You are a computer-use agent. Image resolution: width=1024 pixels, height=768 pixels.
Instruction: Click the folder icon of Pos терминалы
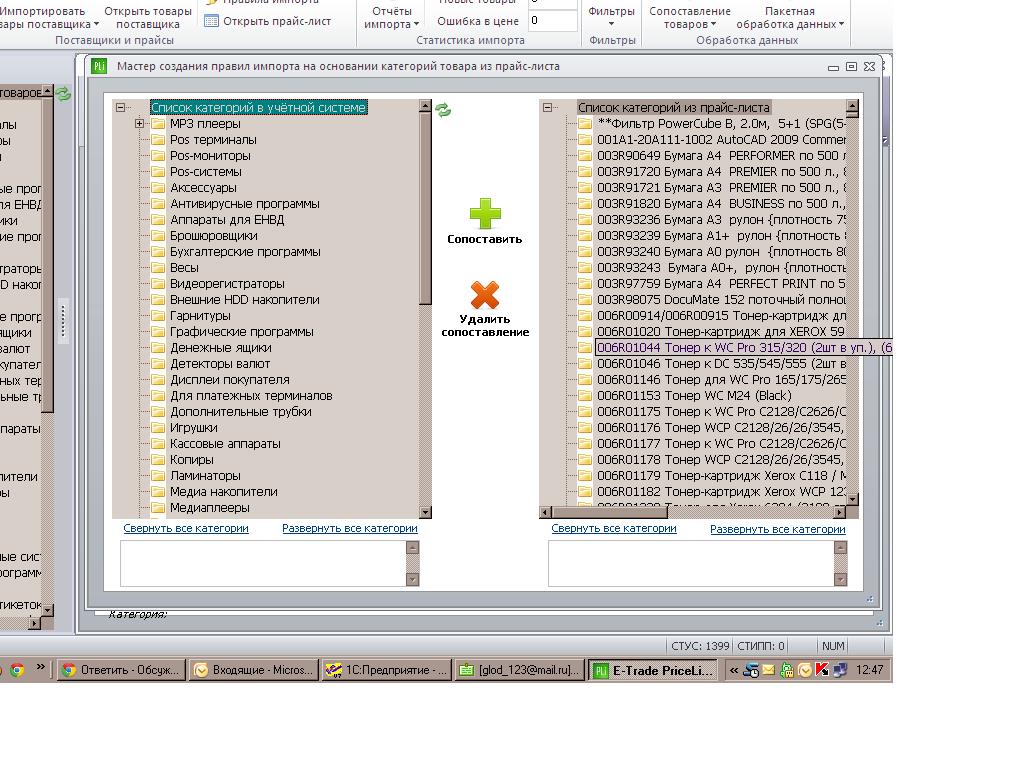pyautogui.click(x=158, y=140)
